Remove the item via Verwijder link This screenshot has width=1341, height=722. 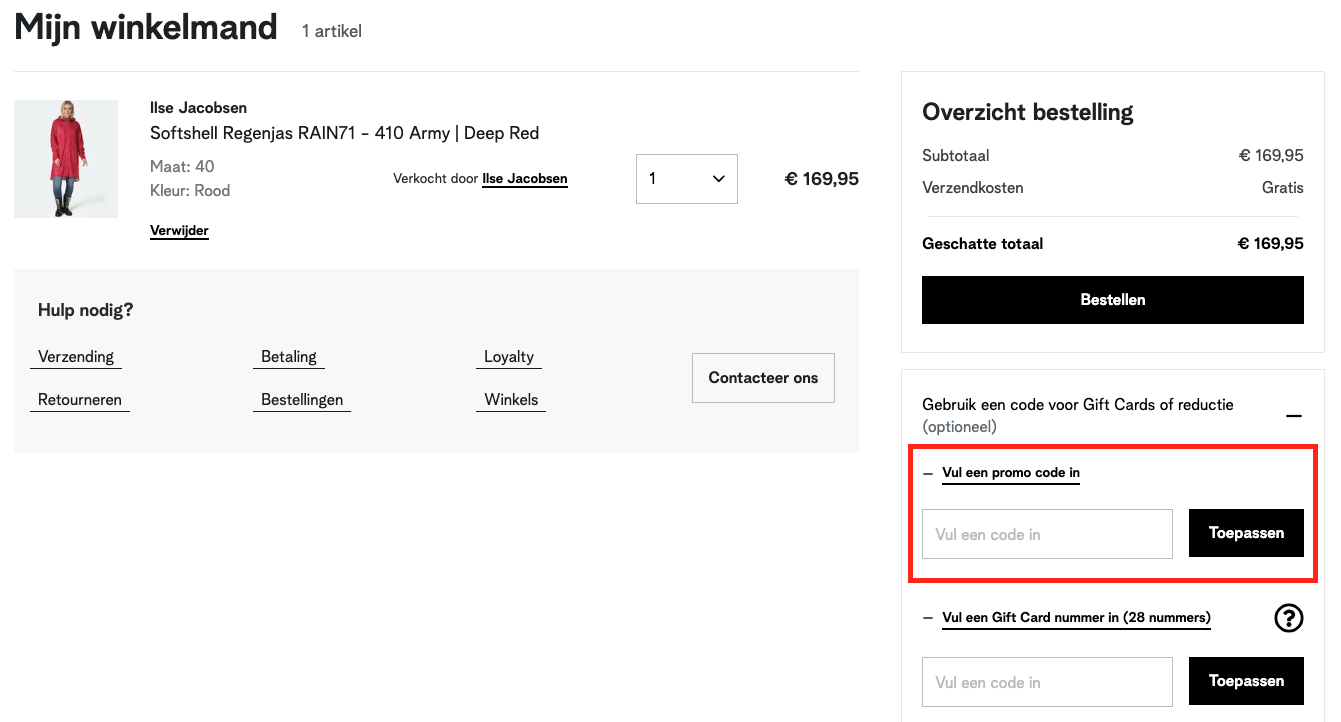point(179,231)
